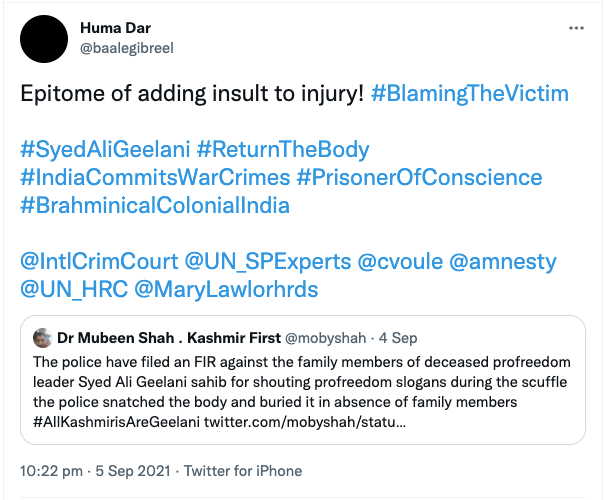This screenshot has height=500, width=605.
Task: Go to the @amnesty profile mention
Action: (x=513, y=263)
